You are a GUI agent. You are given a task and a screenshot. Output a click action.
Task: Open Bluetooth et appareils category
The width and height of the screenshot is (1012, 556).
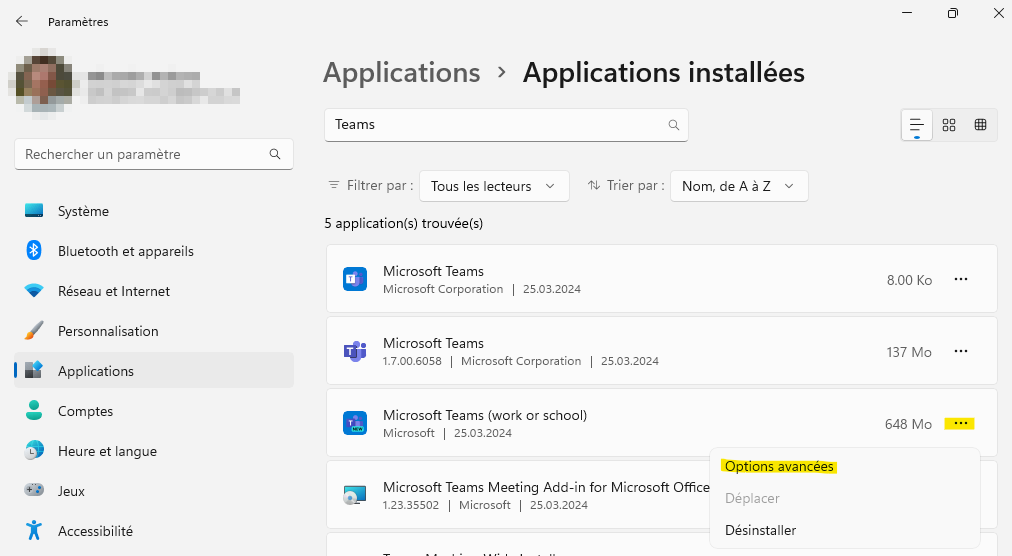(x=154, y=251)
